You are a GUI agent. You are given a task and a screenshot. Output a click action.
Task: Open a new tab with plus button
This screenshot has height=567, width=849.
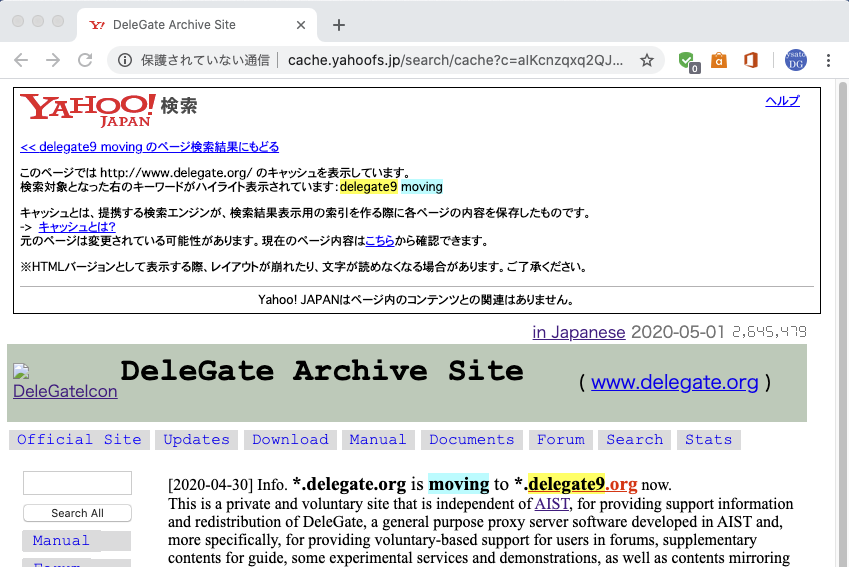click(x=338, y=25)
